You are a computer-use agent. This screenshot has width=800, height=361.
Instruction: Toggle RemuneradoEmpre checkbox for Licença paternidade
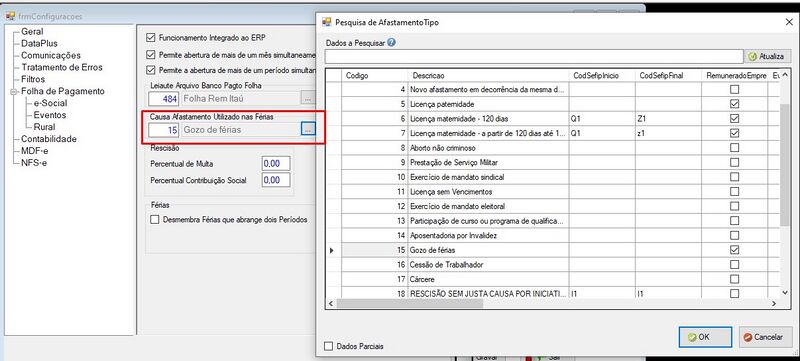734,104
